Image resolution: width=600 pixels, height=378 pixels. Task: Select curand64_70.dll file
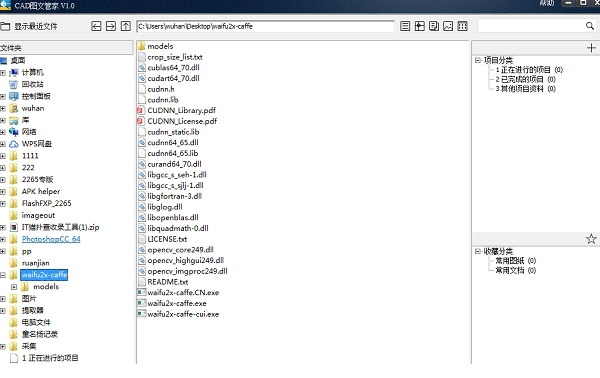174,164
